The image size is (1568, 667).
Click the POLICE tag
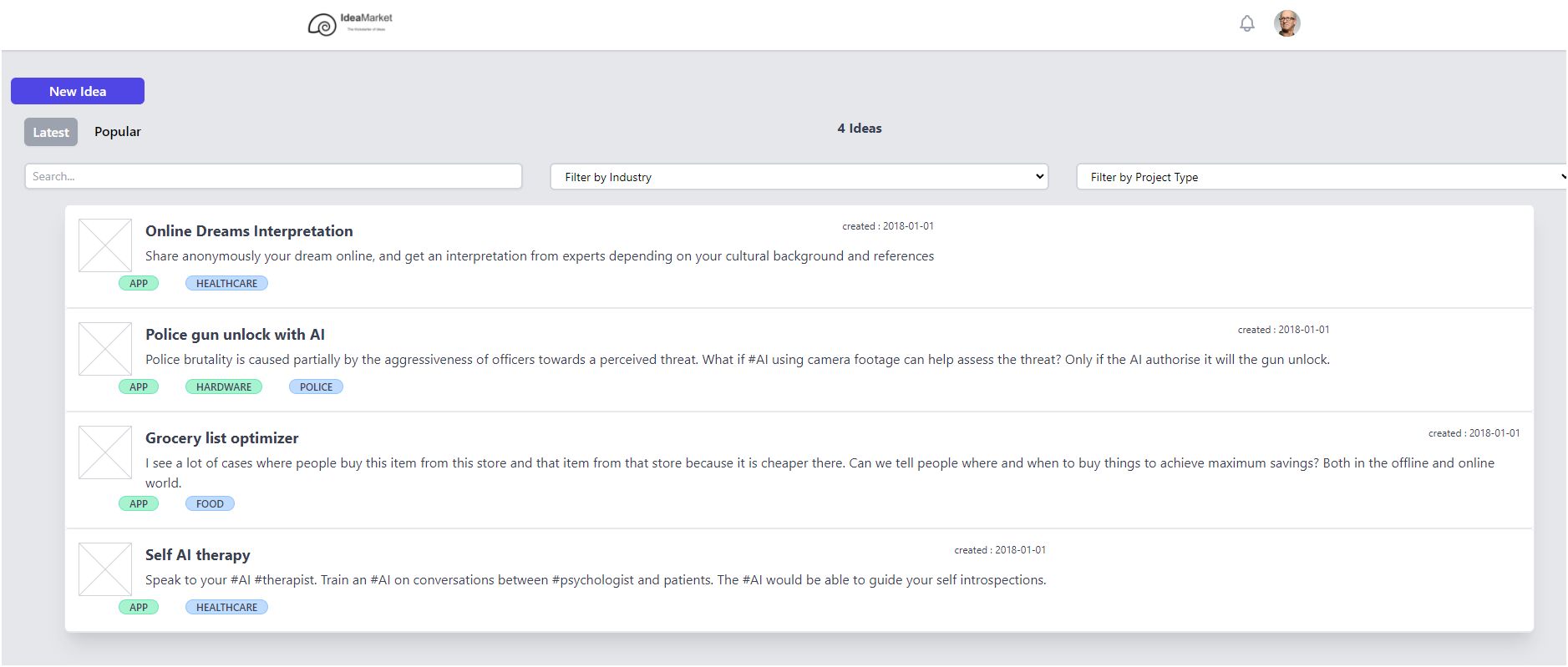point(316,387)
